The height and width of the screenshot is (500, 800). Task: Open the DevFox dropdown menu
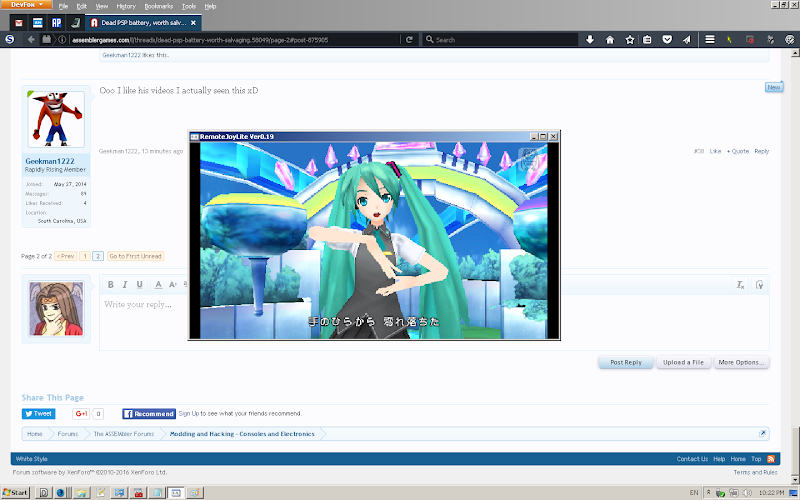point(26,5)
